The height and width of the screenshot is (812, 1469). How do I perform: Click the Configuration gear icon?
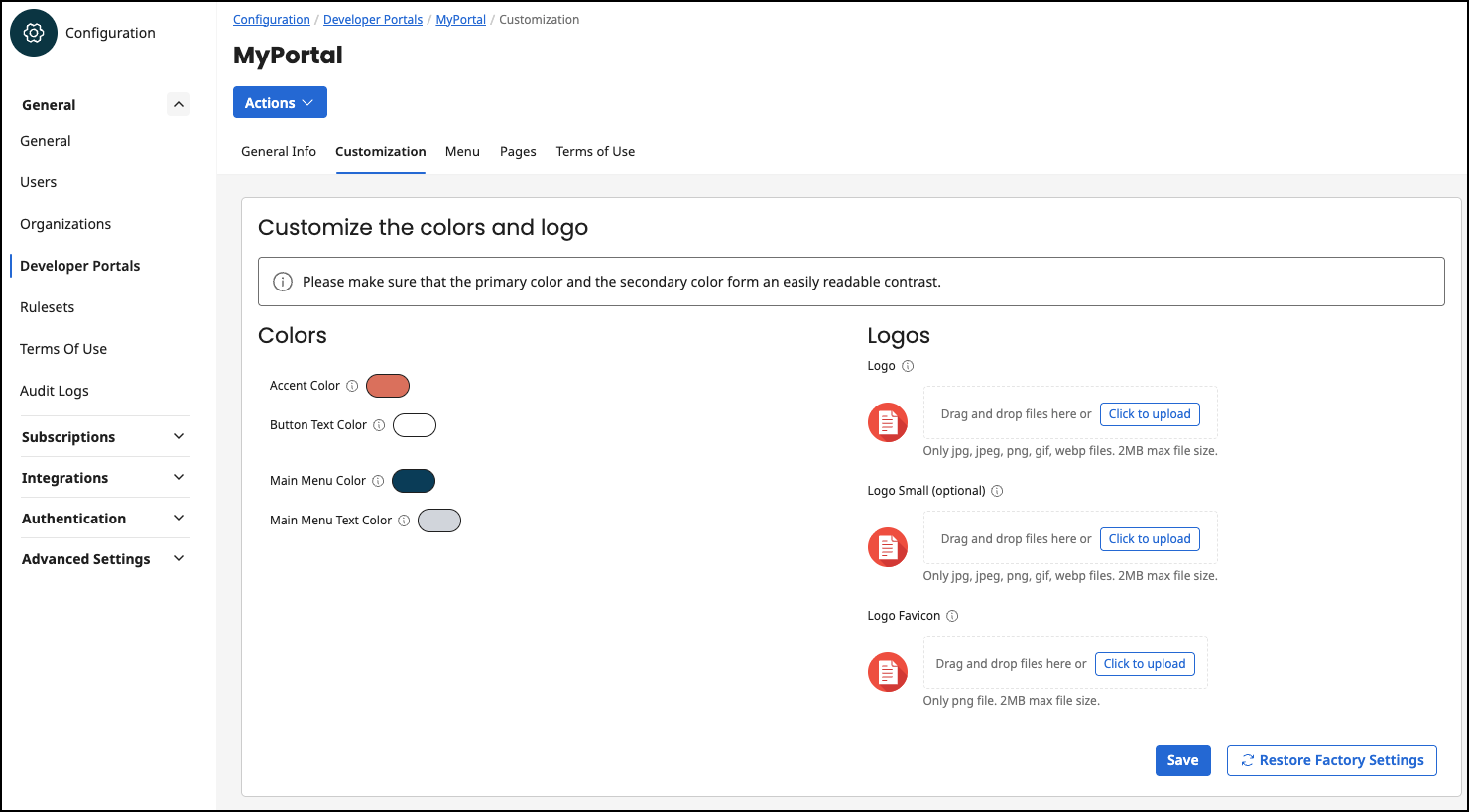point(33,32)
